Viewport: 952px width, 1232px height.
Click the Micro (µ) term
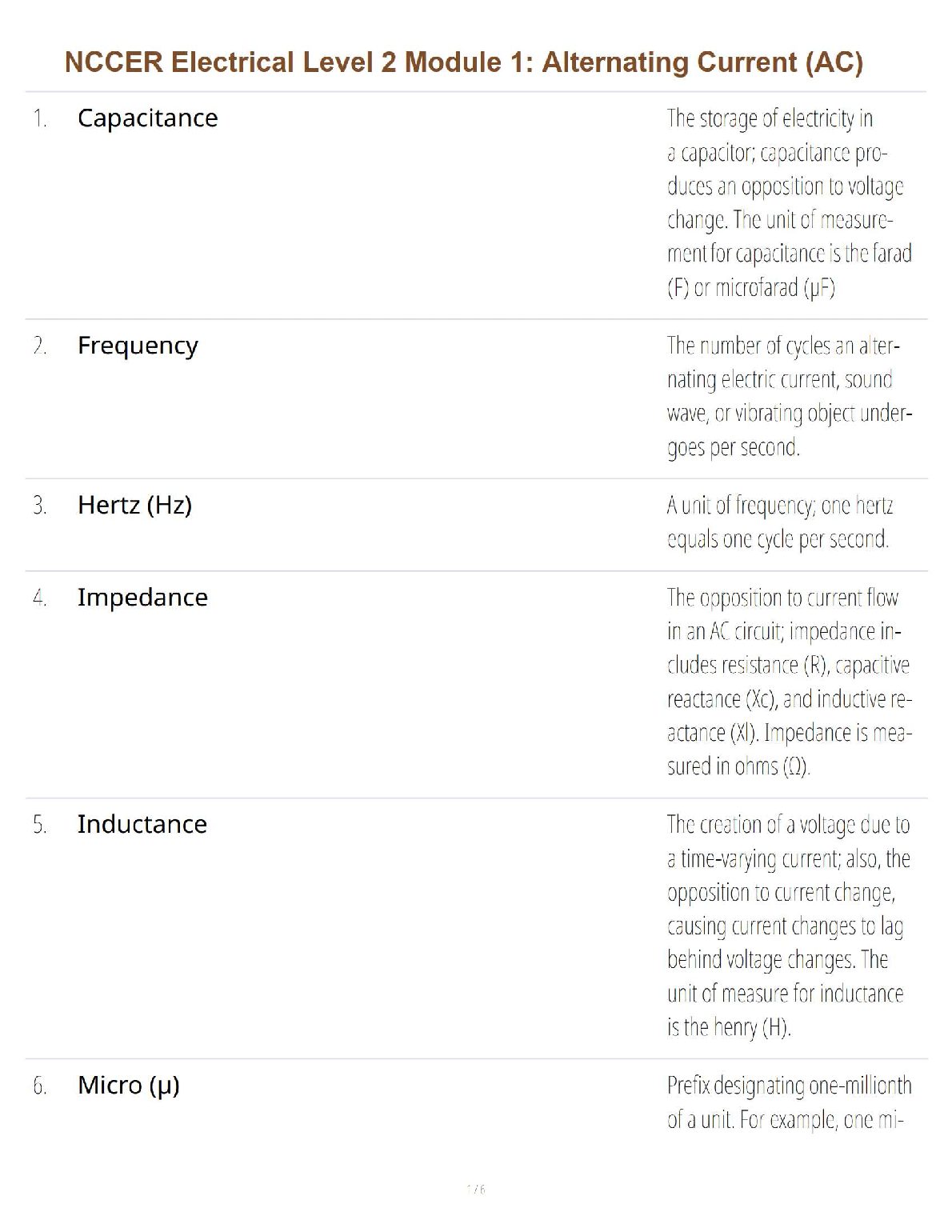click(128, 1086)
